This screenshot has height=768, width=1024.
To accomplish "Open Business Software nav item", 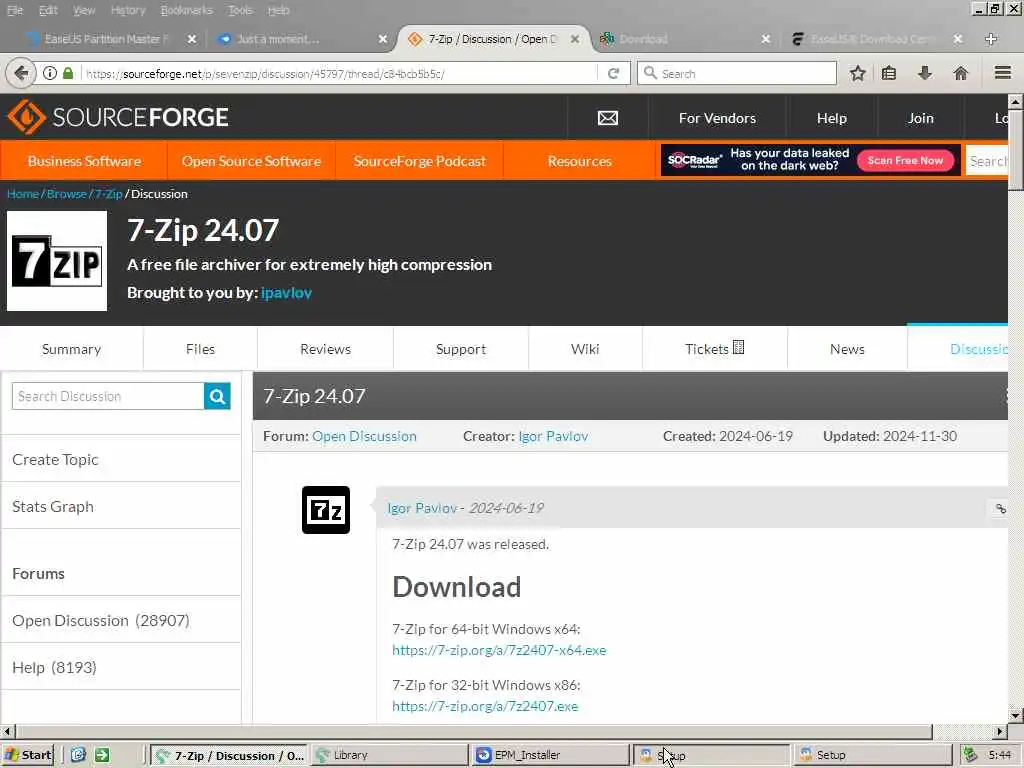I will (84, 161).
